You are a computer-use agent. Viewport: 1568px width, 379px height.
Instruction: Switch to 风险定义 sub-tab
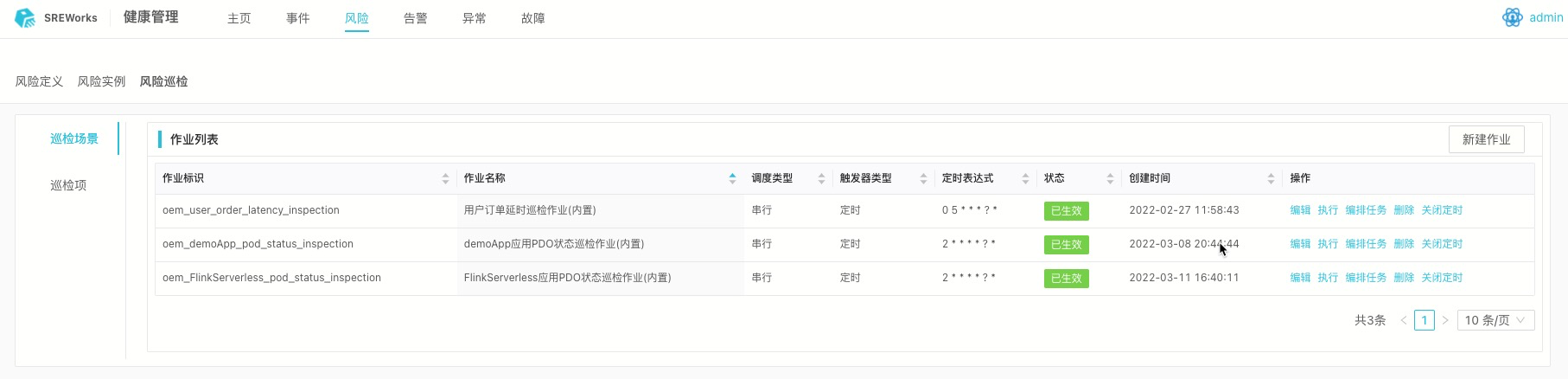point(39,81)
